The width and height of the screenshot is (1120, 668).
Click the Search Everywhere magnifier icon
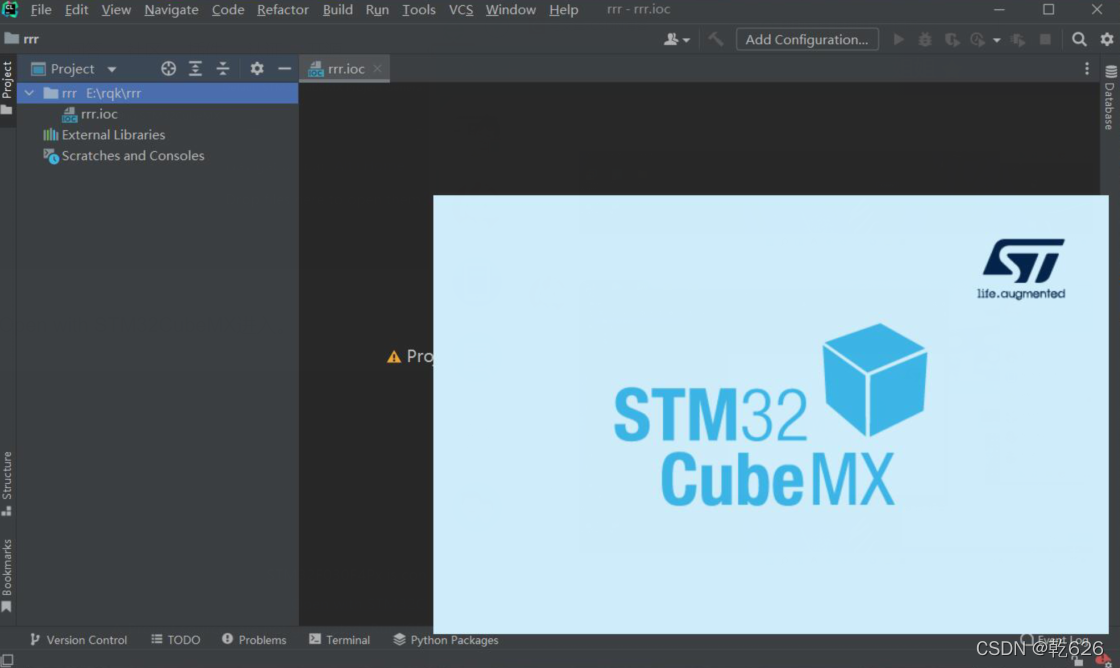tap(1079, 39)
